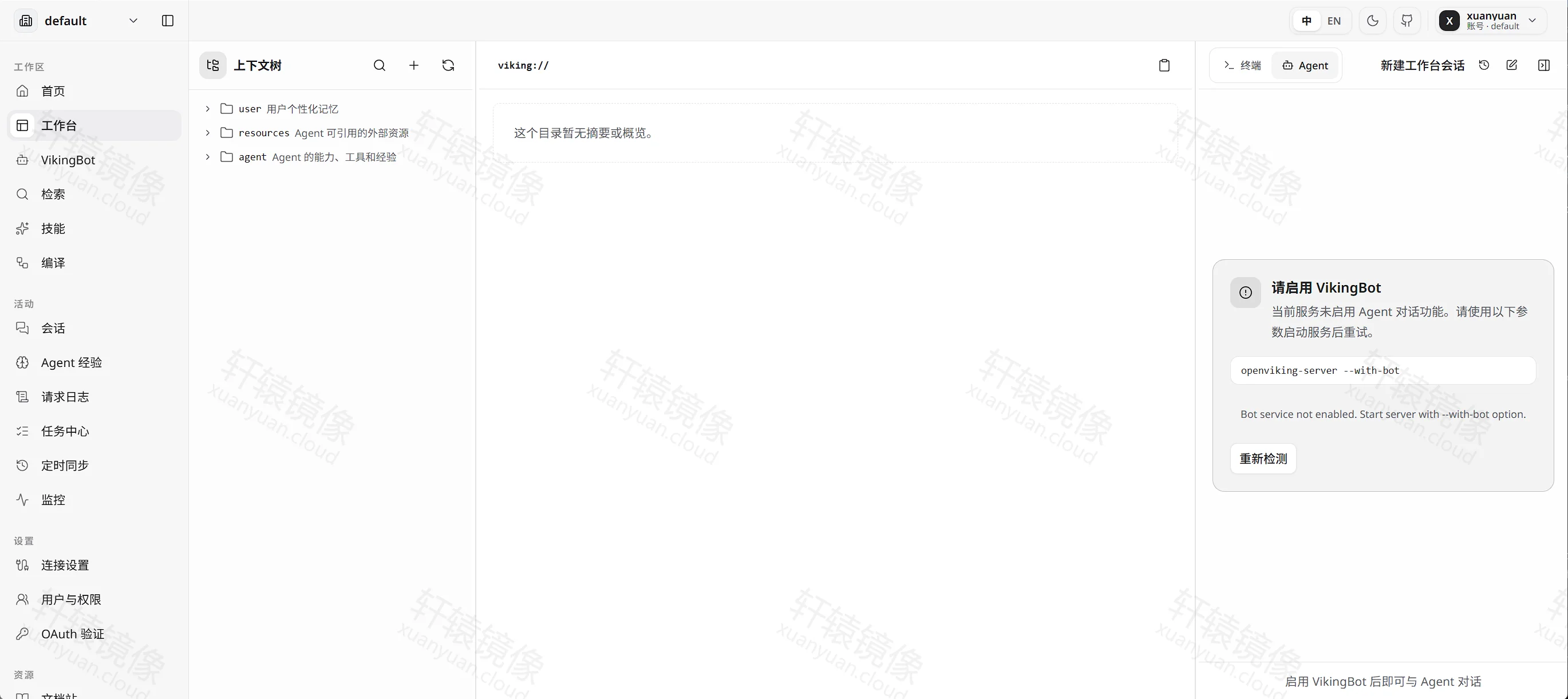Open the 编译 page
The image size is (1568, 699).
point(94,263)
